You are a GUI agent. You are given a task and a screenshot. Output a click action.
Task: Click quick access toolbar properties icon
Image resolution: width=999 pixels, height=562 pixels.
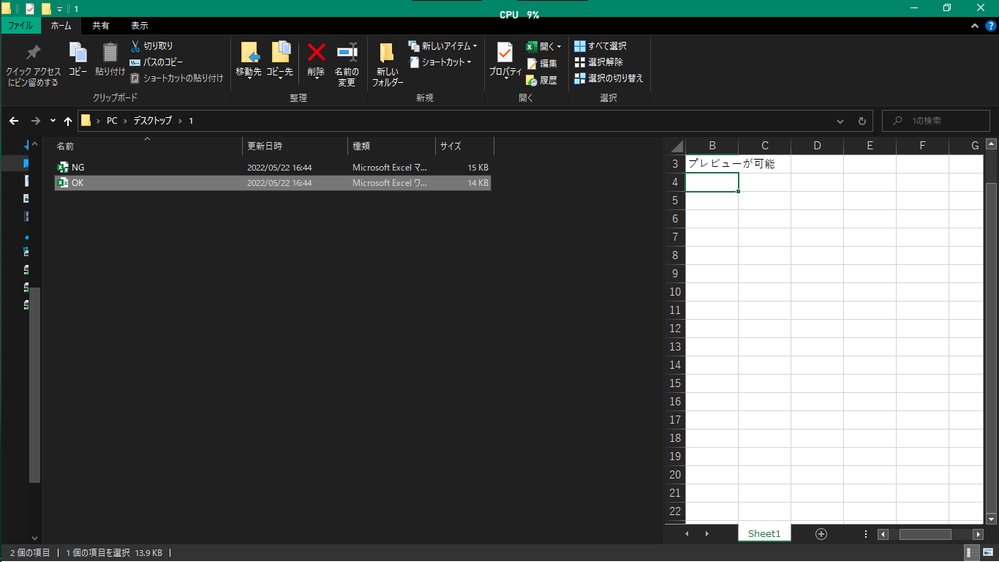click(29, 9)
